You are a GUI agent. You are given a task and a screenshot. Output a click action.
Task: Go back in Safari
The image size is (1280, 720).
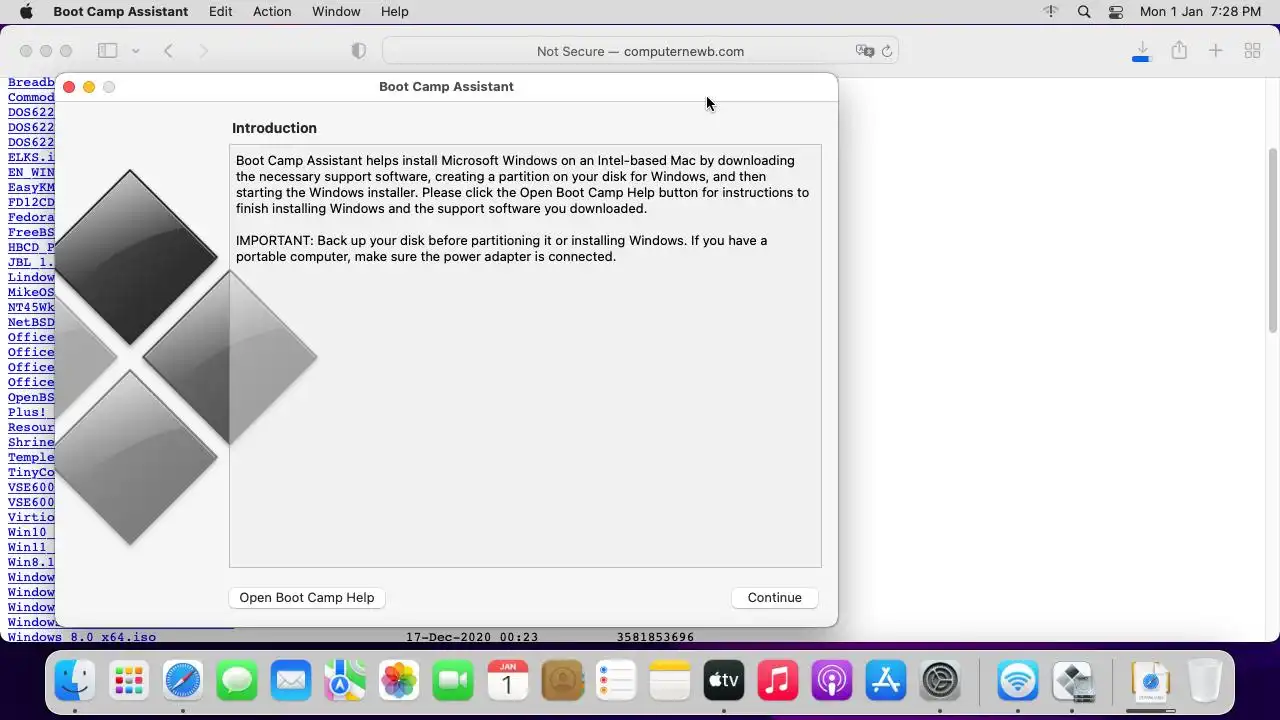[169, 51]
